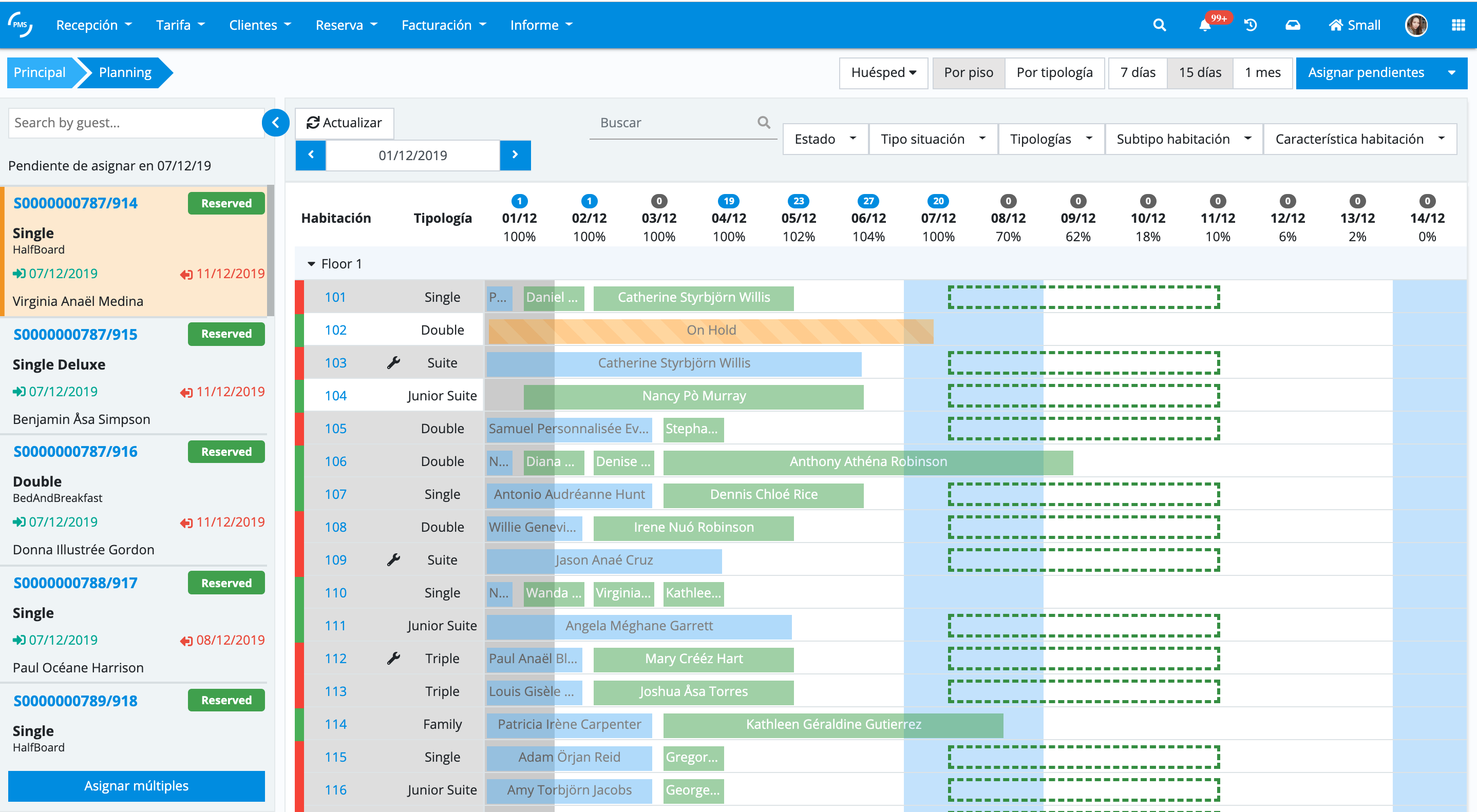Open the apps grid icon
1477x812 pixels.
[x=1458, y=25]
